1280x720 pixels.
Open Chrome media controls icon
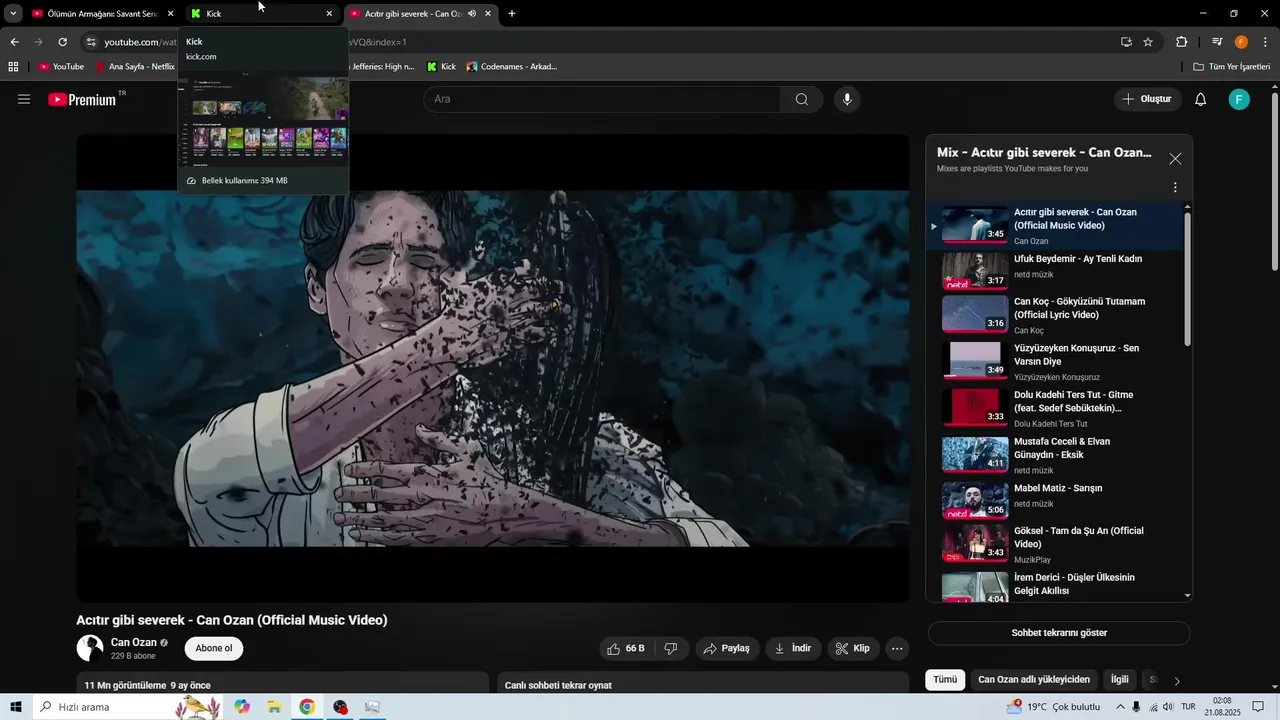1217,42
